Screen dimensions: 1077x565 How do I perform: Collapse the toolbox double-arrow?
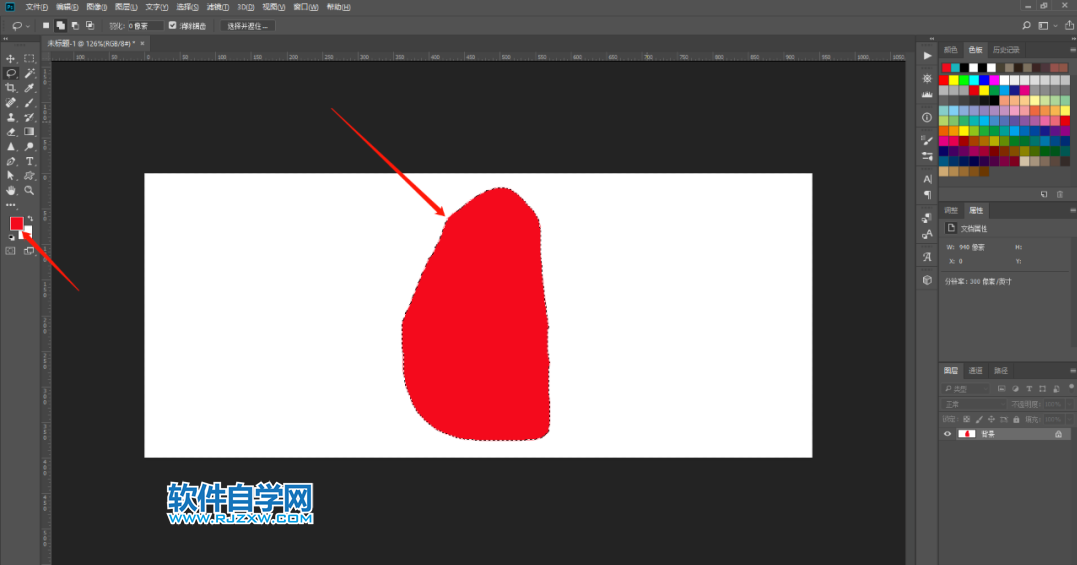click(x=5, y=38)
